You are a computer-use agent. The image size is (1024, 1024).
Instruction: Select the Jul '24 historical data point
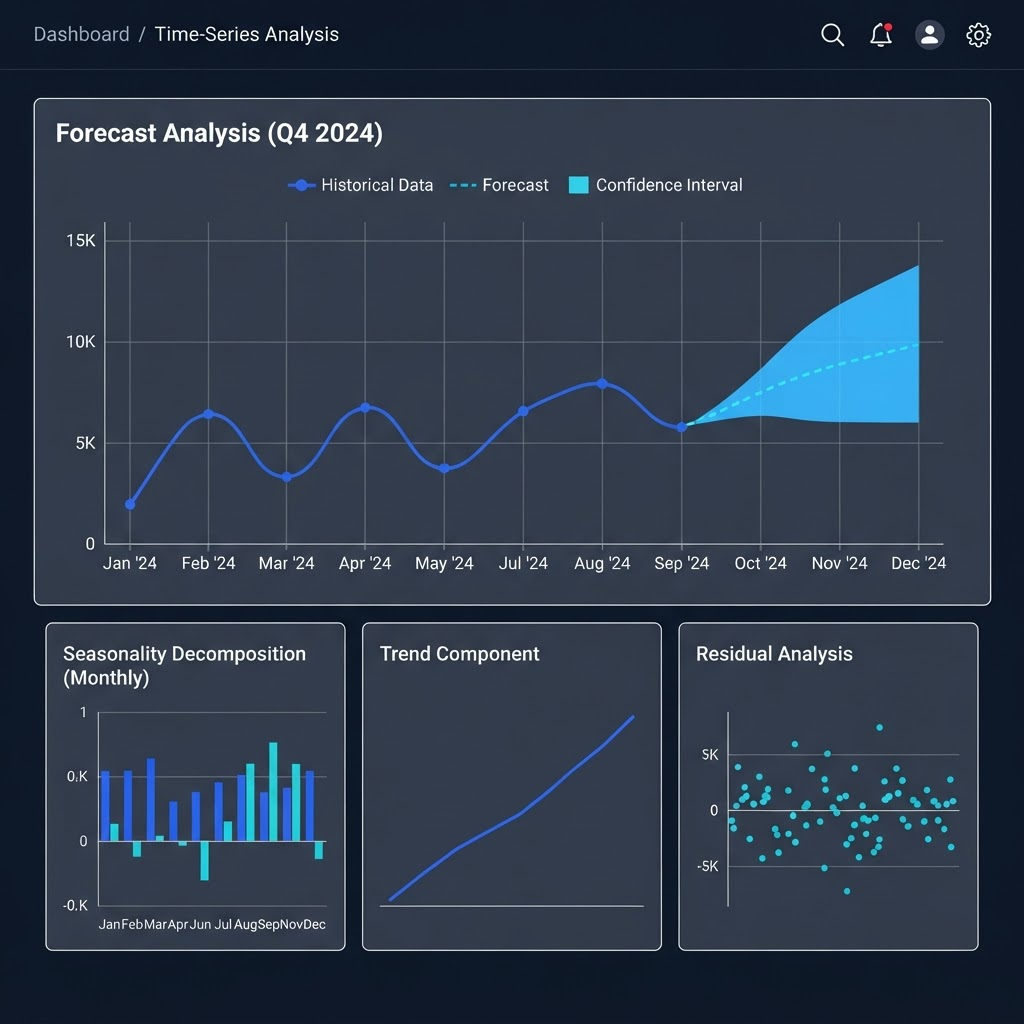[523, 411]
